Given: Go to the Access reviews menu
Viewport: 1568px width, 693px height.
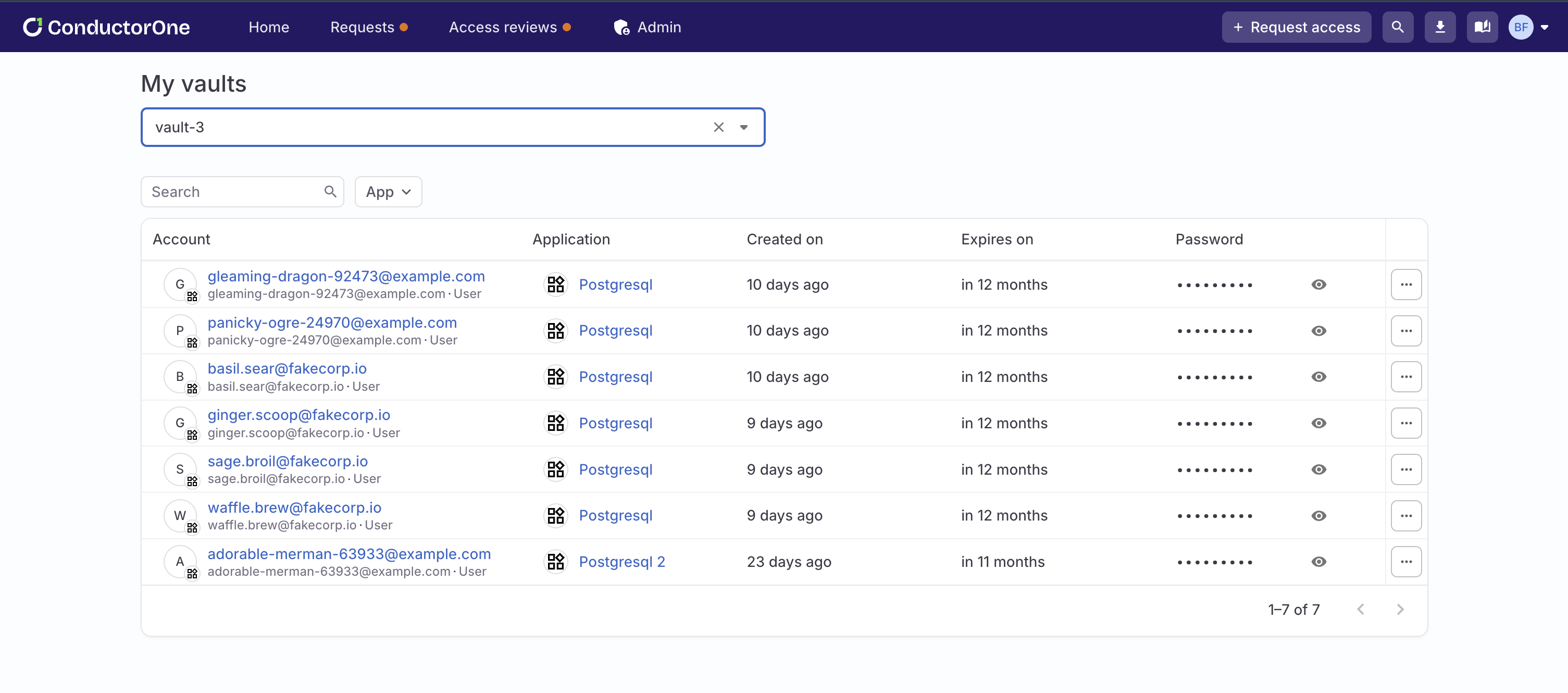Looking at the screenshot, I should point(503,27).
